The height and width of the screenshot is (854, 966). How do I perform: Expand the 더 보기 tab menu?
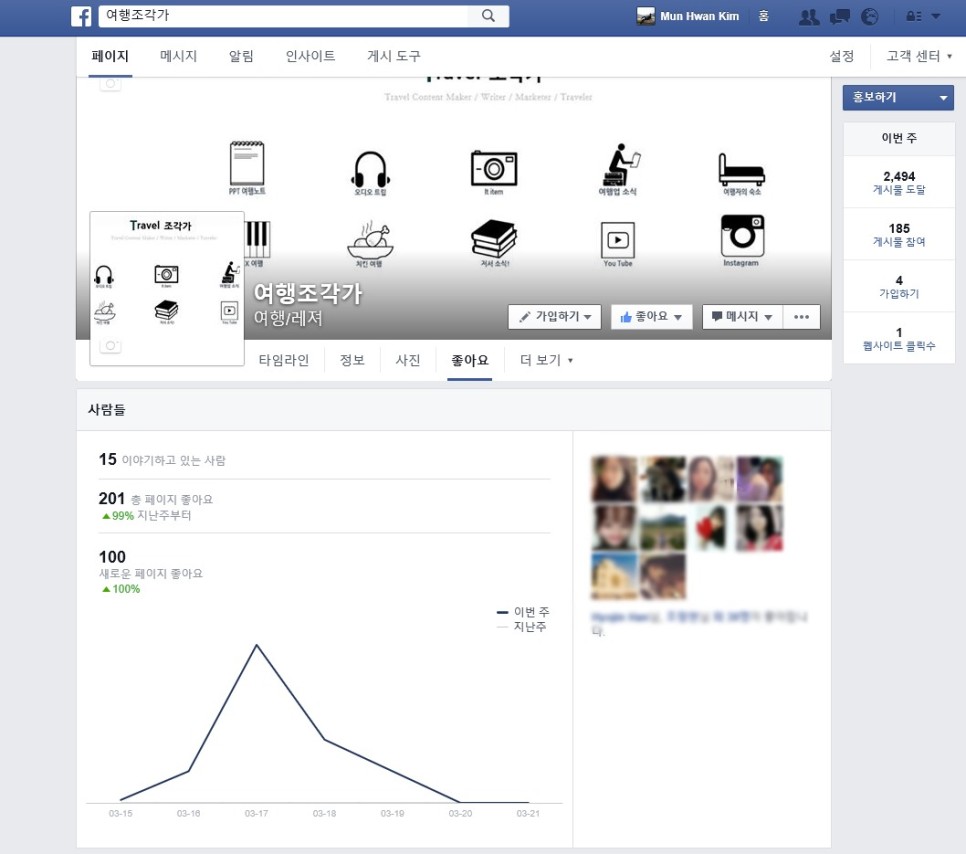[x=546, y=360]
